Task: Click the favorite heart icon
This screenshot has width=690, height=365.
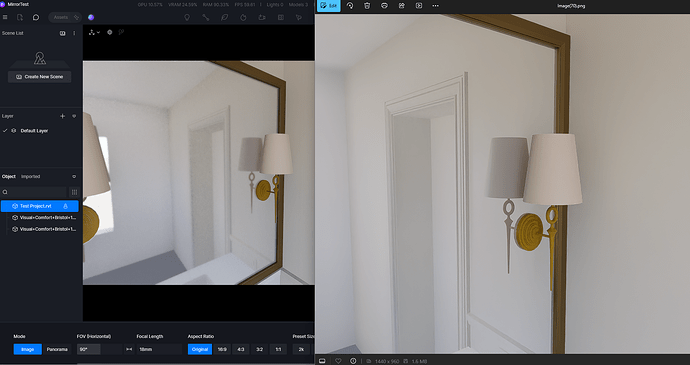Action: point(338,361)
